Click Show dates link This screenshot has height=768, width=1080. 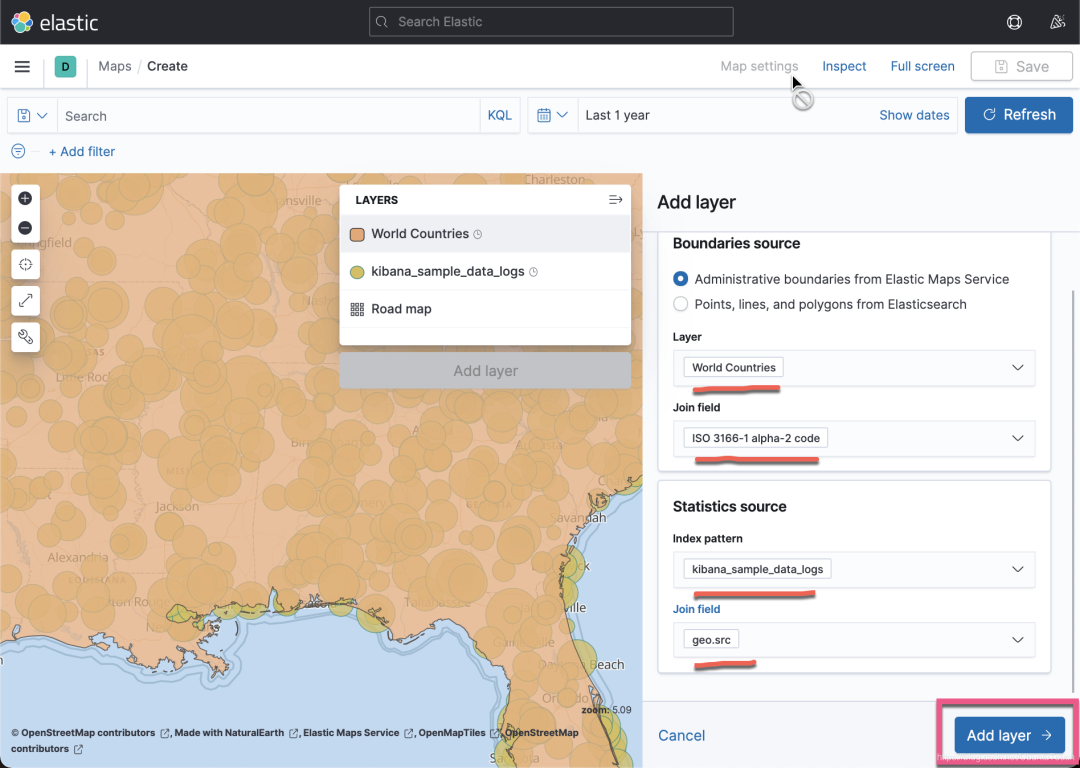click(914, 115)
